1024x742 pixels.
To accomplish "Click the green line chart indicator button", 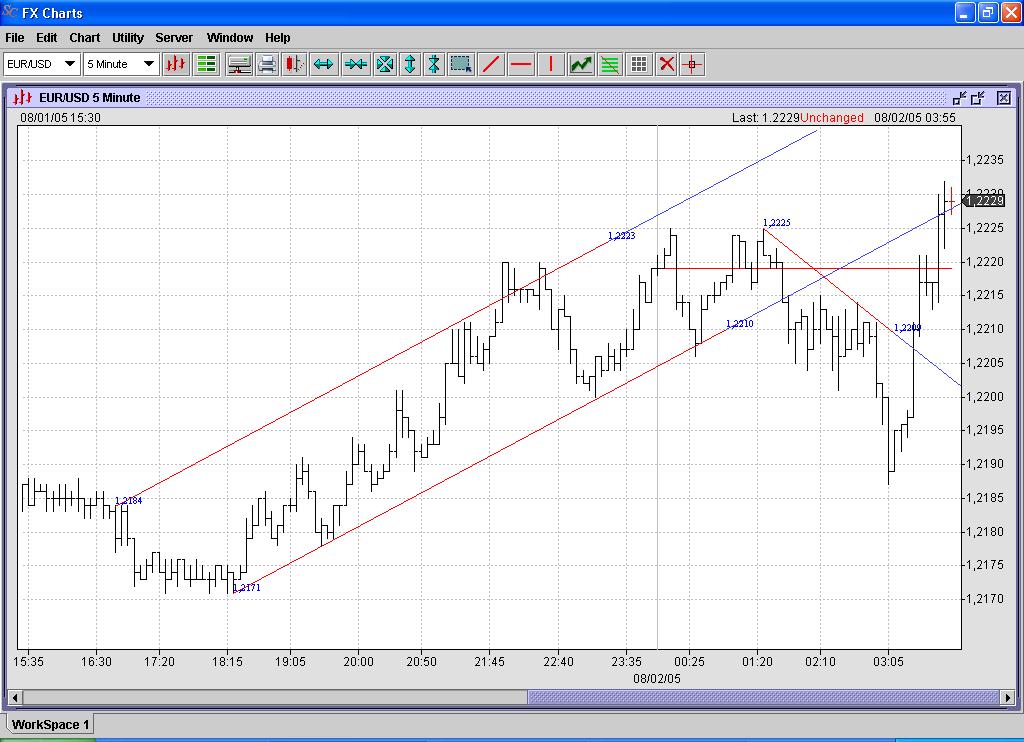I will click(581, 64).
